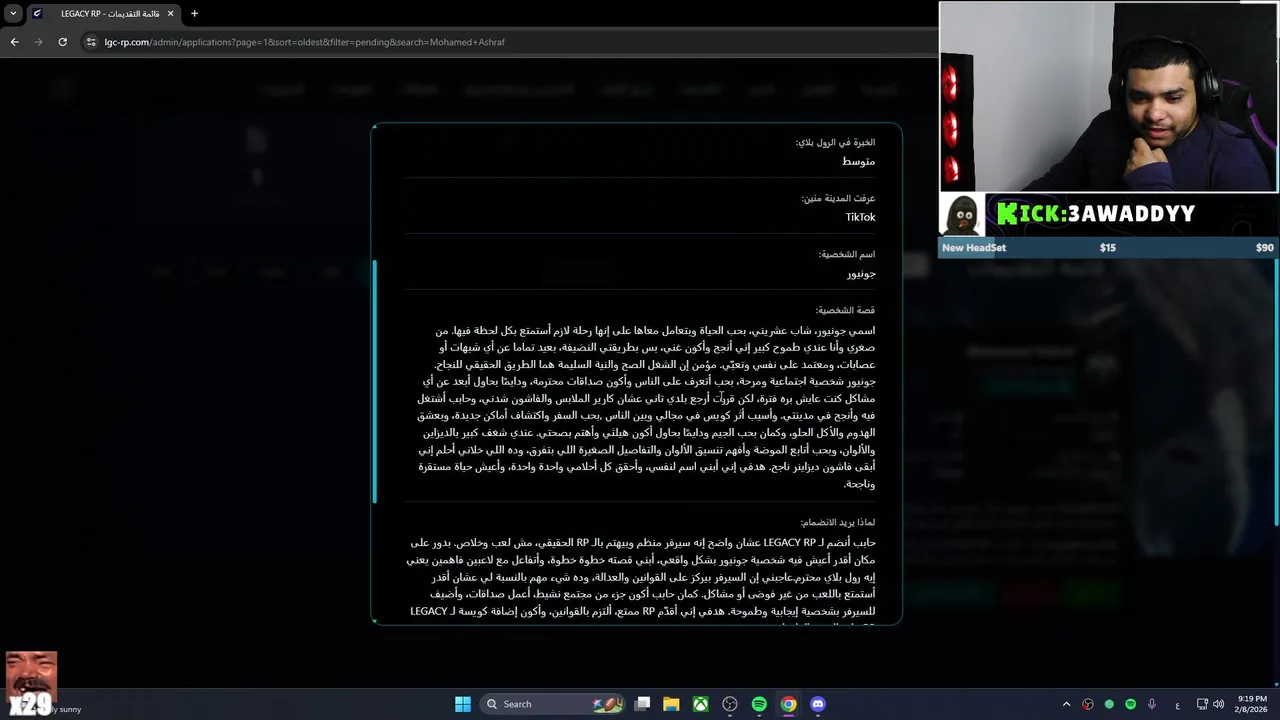Screen dimensions: 1280x720
Task: Click the OBS tray icon
Action: click(x=1088, y=704)
